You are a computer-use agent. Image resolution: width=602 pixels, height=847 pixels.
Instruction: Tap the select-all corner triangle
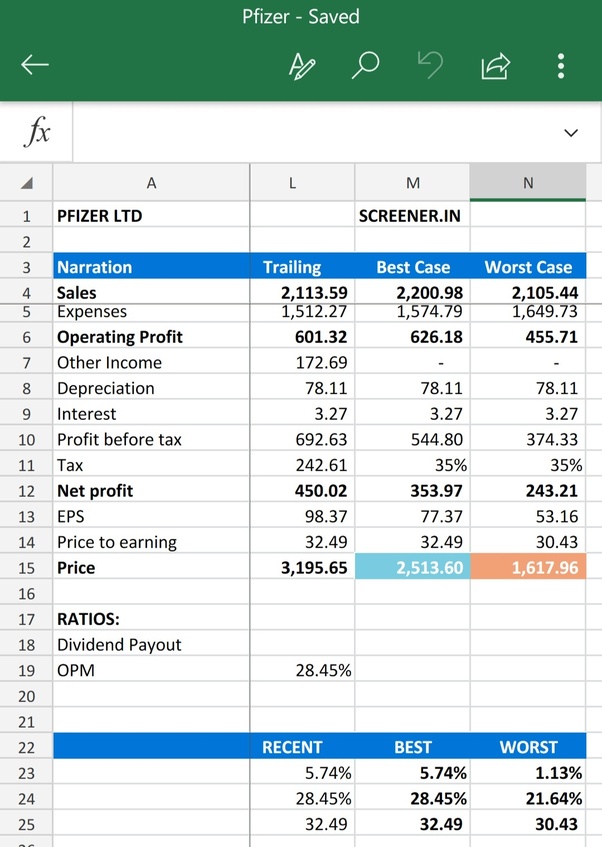click(x=26, y=183)
